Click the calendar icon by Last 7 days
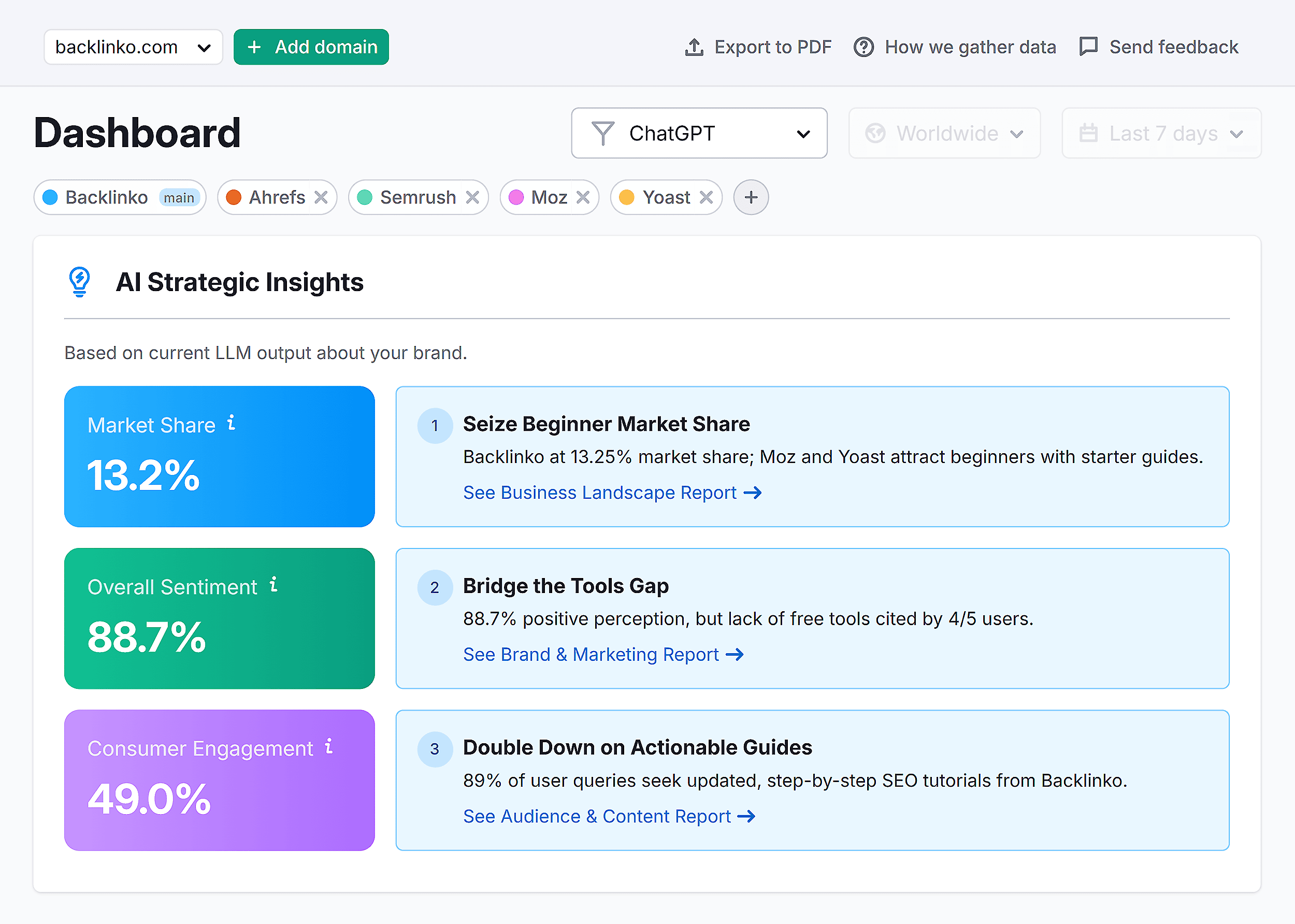 [1088, 133]
